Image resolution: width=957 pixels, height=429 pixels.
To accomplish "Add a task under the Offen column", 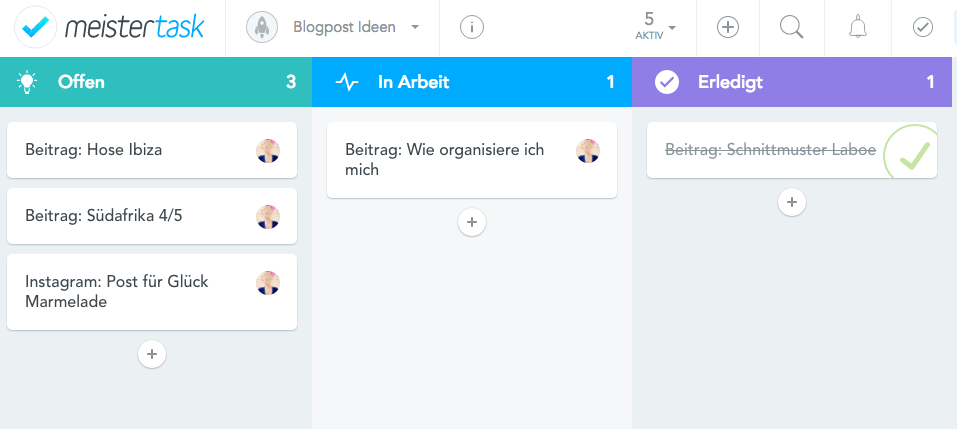I will pyautogui.click(x=152, y=354).
